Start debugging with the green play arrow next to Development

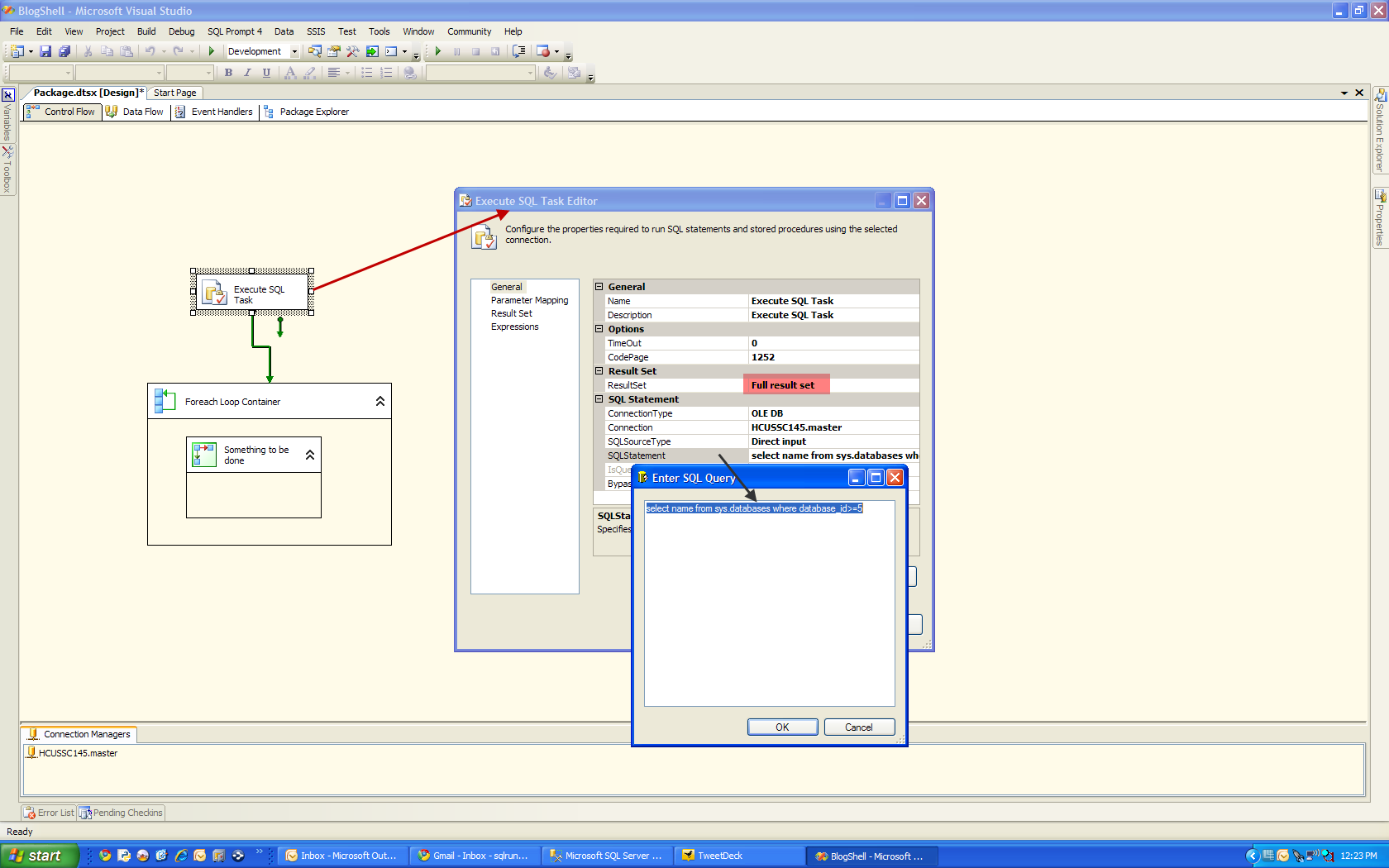click(x=212, y=51)
